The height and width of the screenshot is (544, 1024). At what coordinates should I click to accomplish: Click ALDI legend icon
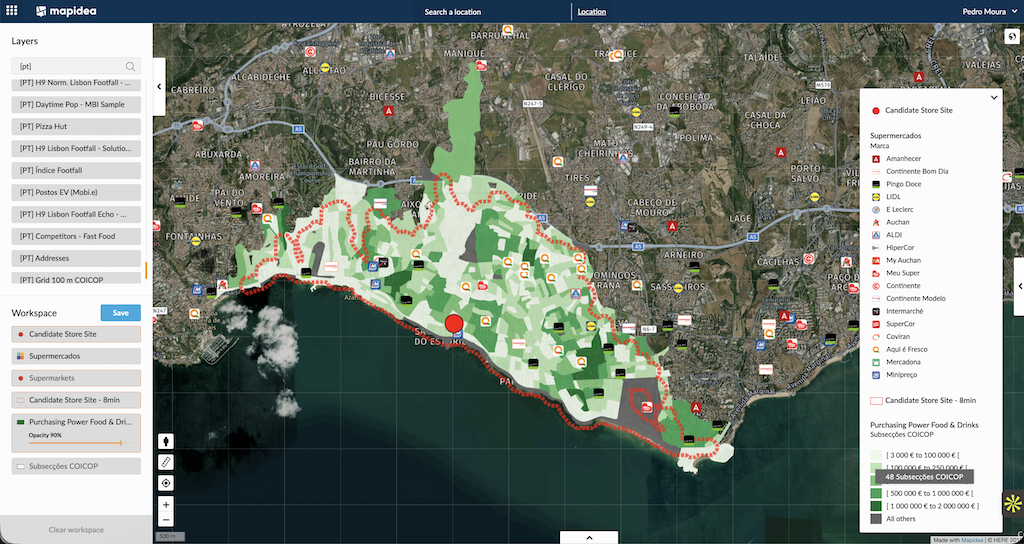(876, 235)
